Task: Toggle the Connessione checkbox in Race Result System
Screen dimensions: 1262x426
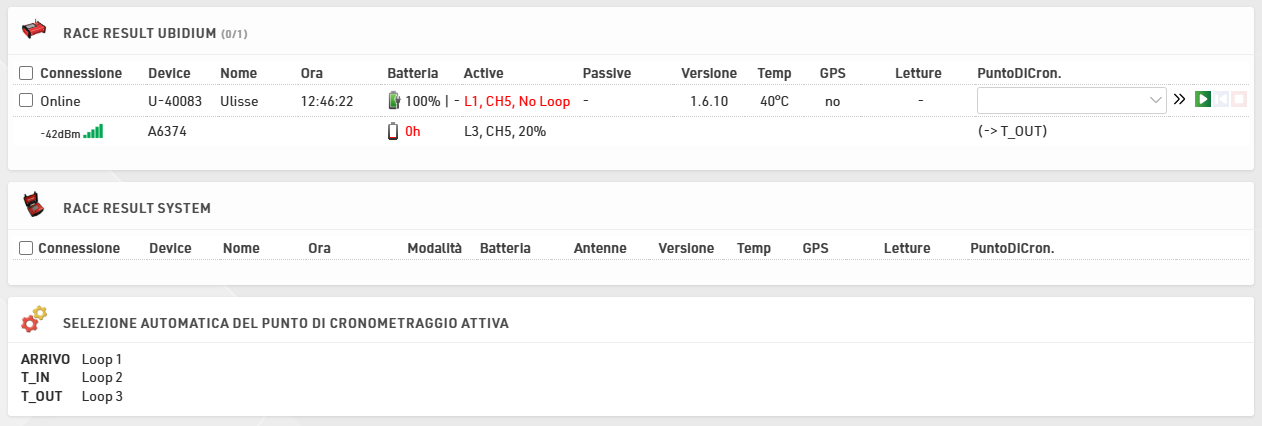Action: click(26, 248)
